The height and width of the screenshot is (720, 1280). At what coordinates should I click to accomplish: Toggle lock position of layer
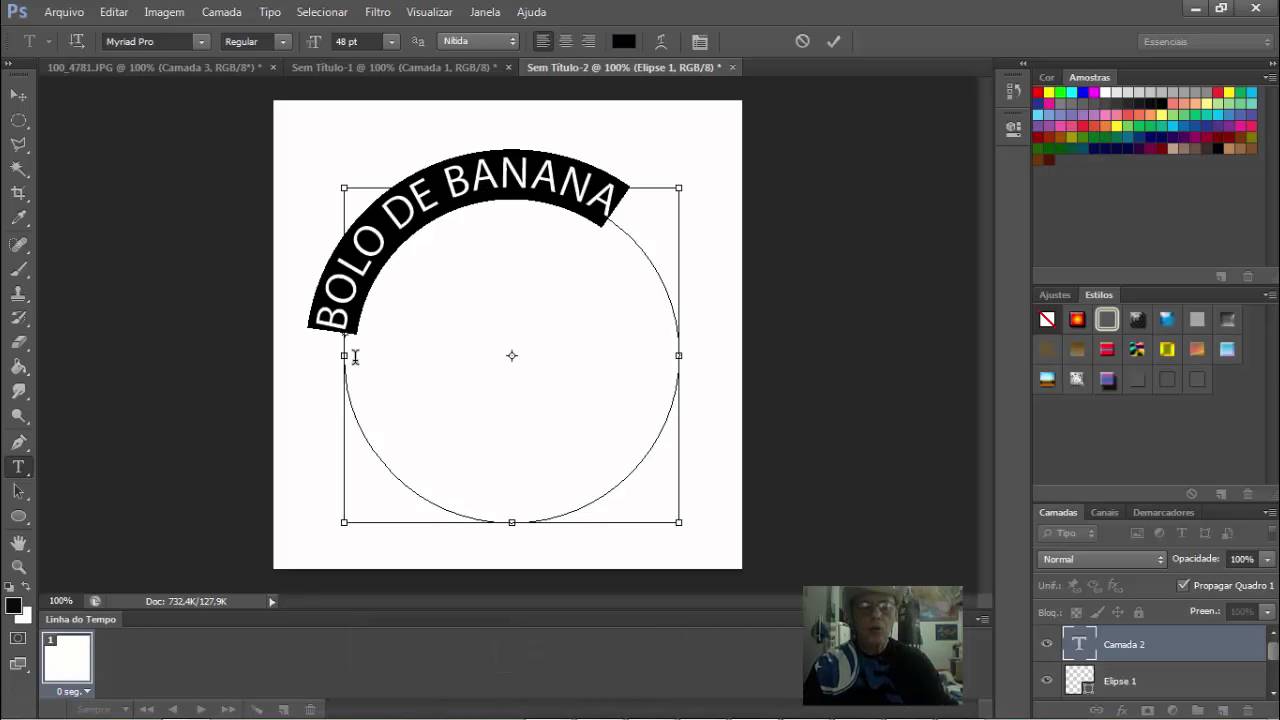(x=1117, y=612)
